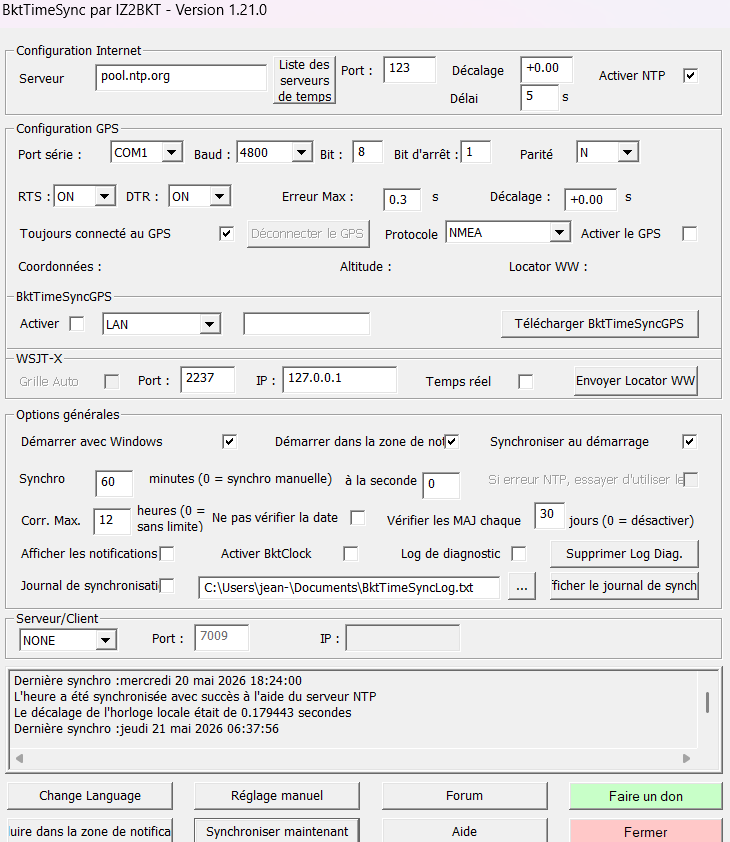Check the Activer BktClock box
730x842 pixels.
[351, 554]
